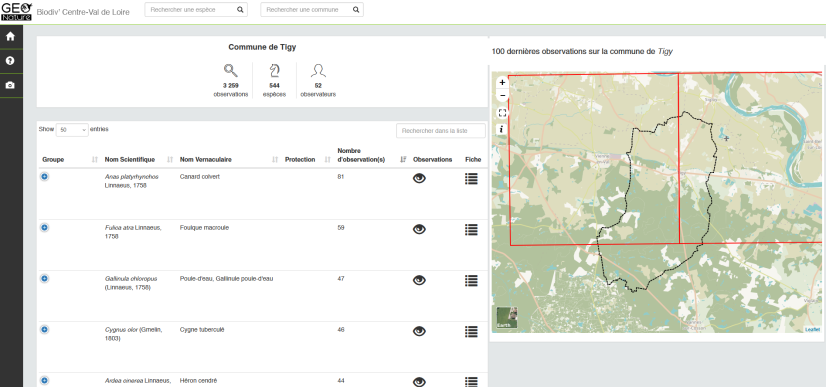The height and width of the screenshot is (387, 826).
Task: Open the Show entries count dropdown
Action: pos(72,130)
